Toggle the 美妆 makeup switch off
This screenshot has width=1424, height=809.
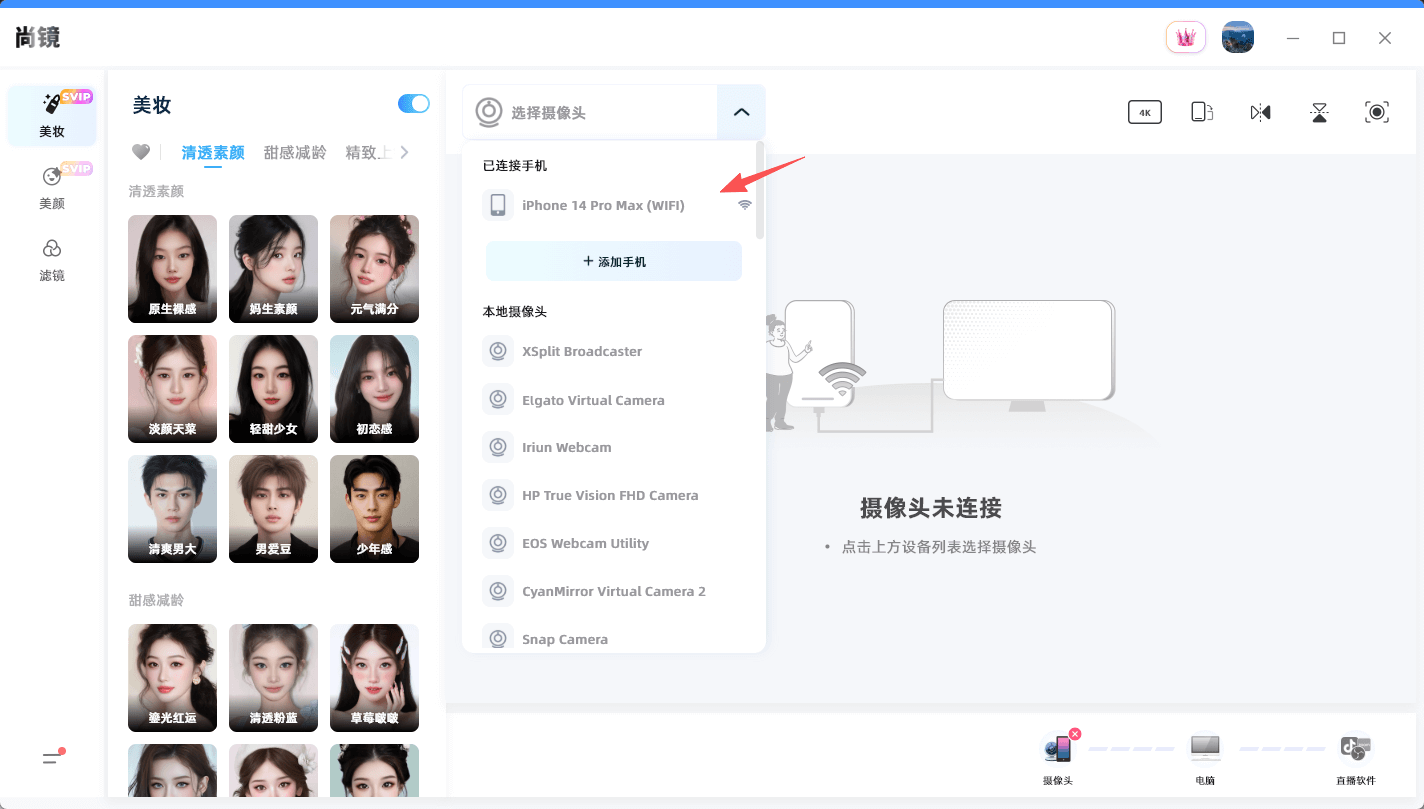coord(413,104)
